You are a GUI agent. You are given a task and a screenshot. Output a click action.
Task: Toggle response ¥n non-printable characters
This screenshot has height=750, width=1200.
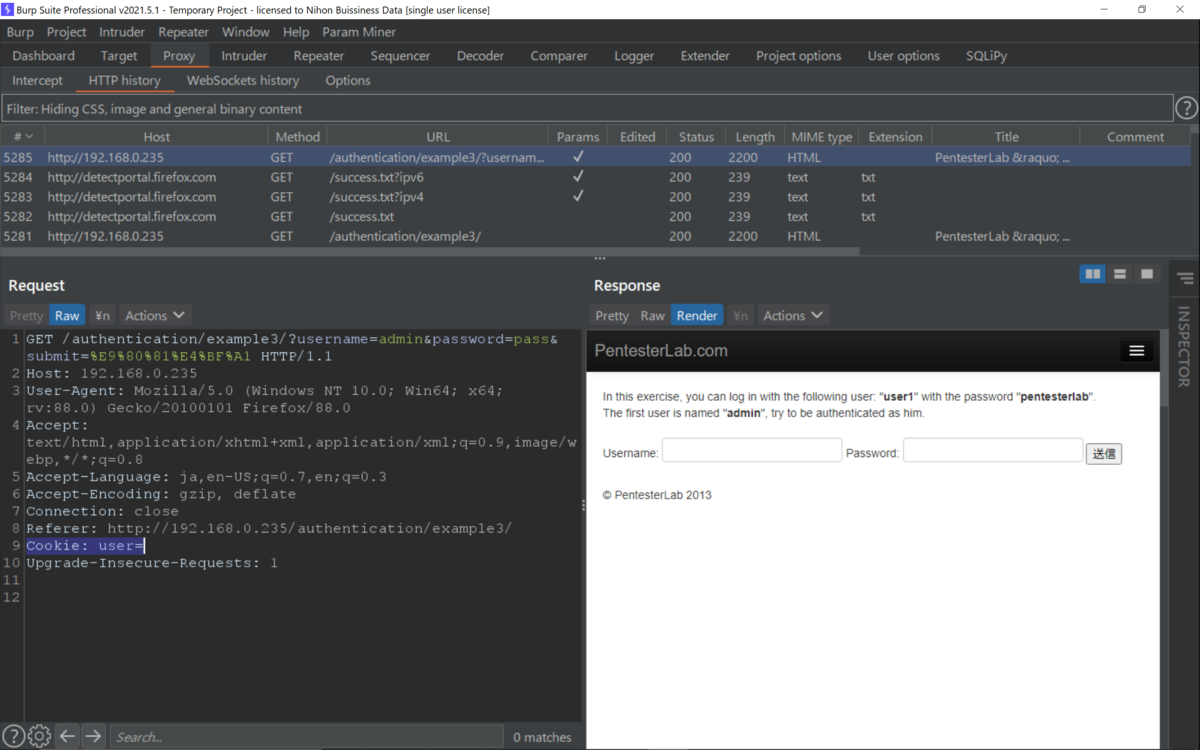click(x=740, y=315)
